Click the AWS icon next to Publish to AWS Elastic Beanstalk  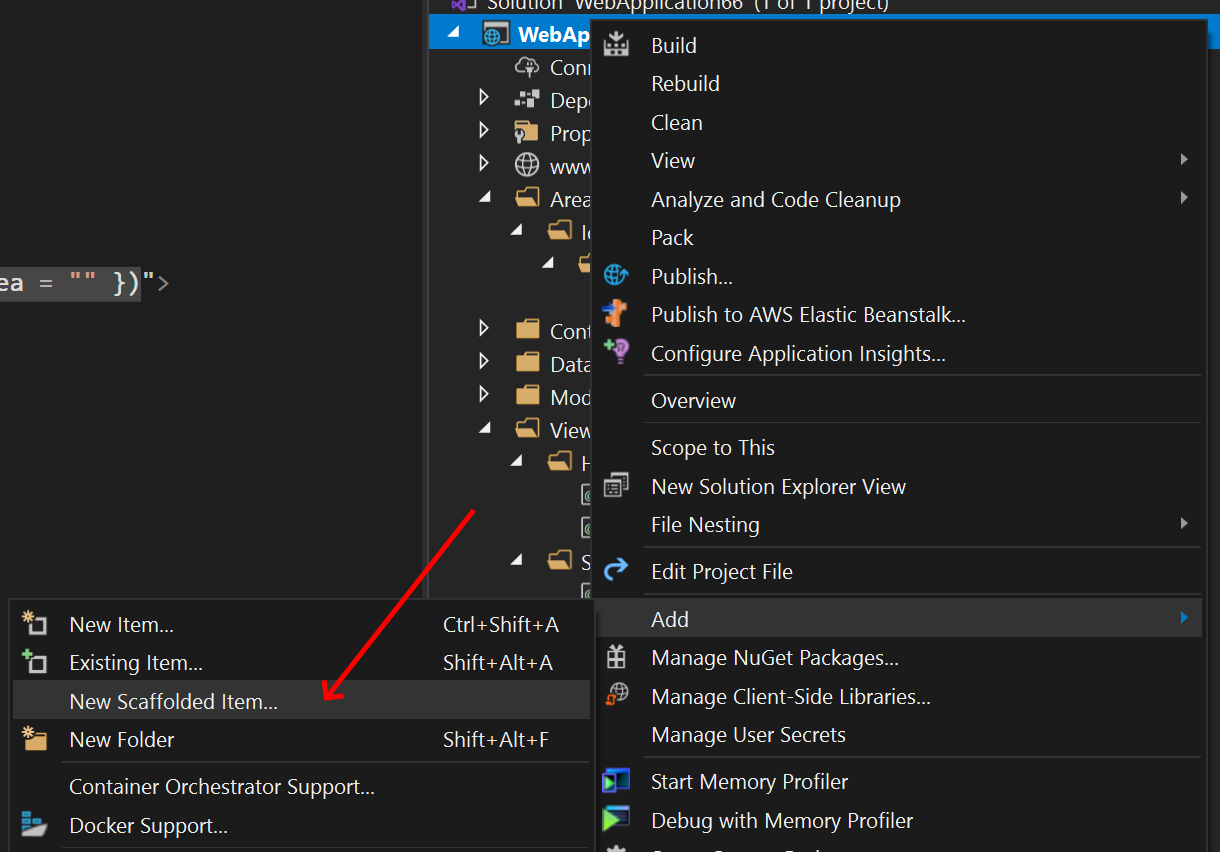tap(616, 314)
